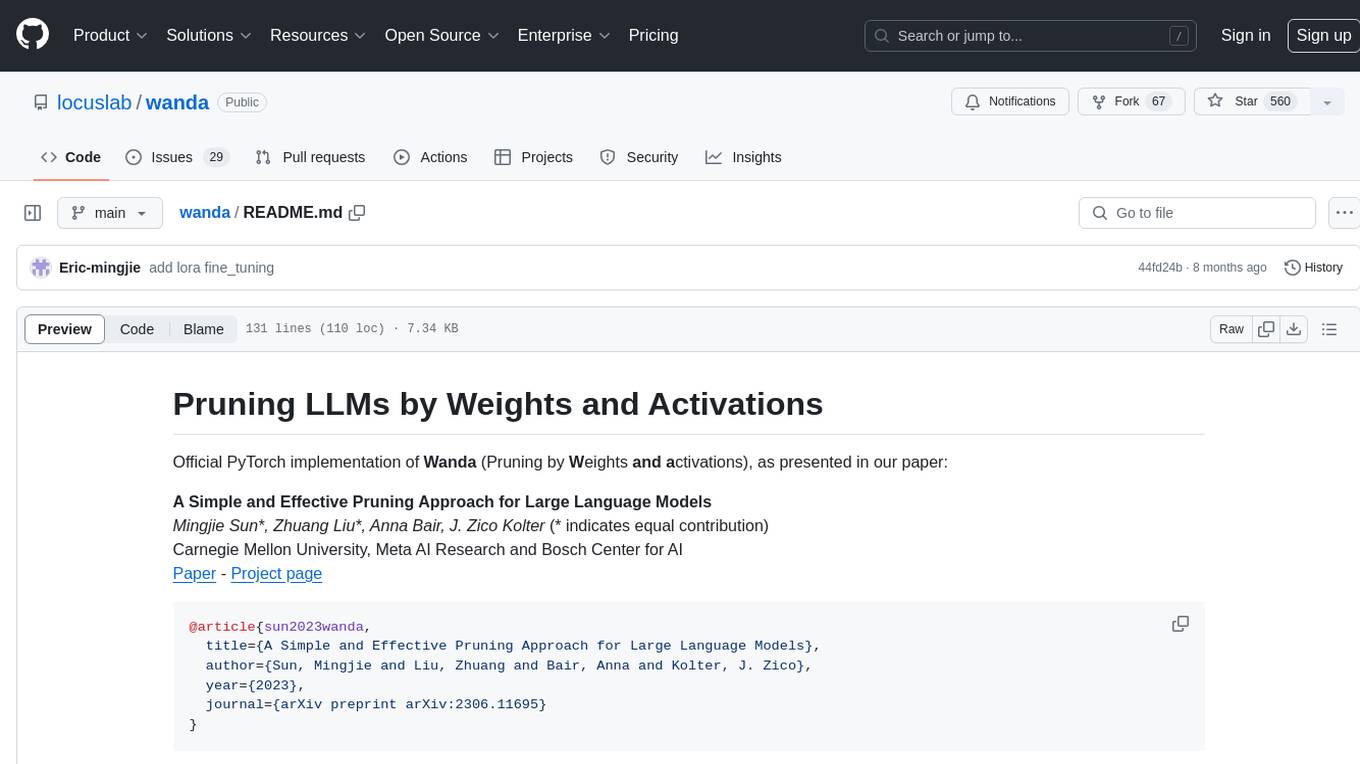Open the main branch dropdown
1360x764 pixels.
109,213
